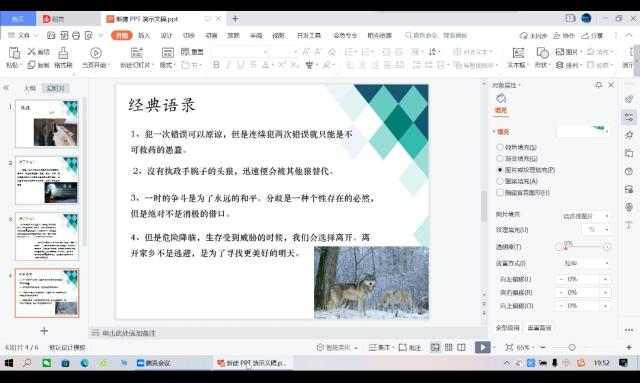Click the Windows taskbar search icon
Image resolution: width=640 pixels, height=383 pixels.
click(x=27, y=362)
